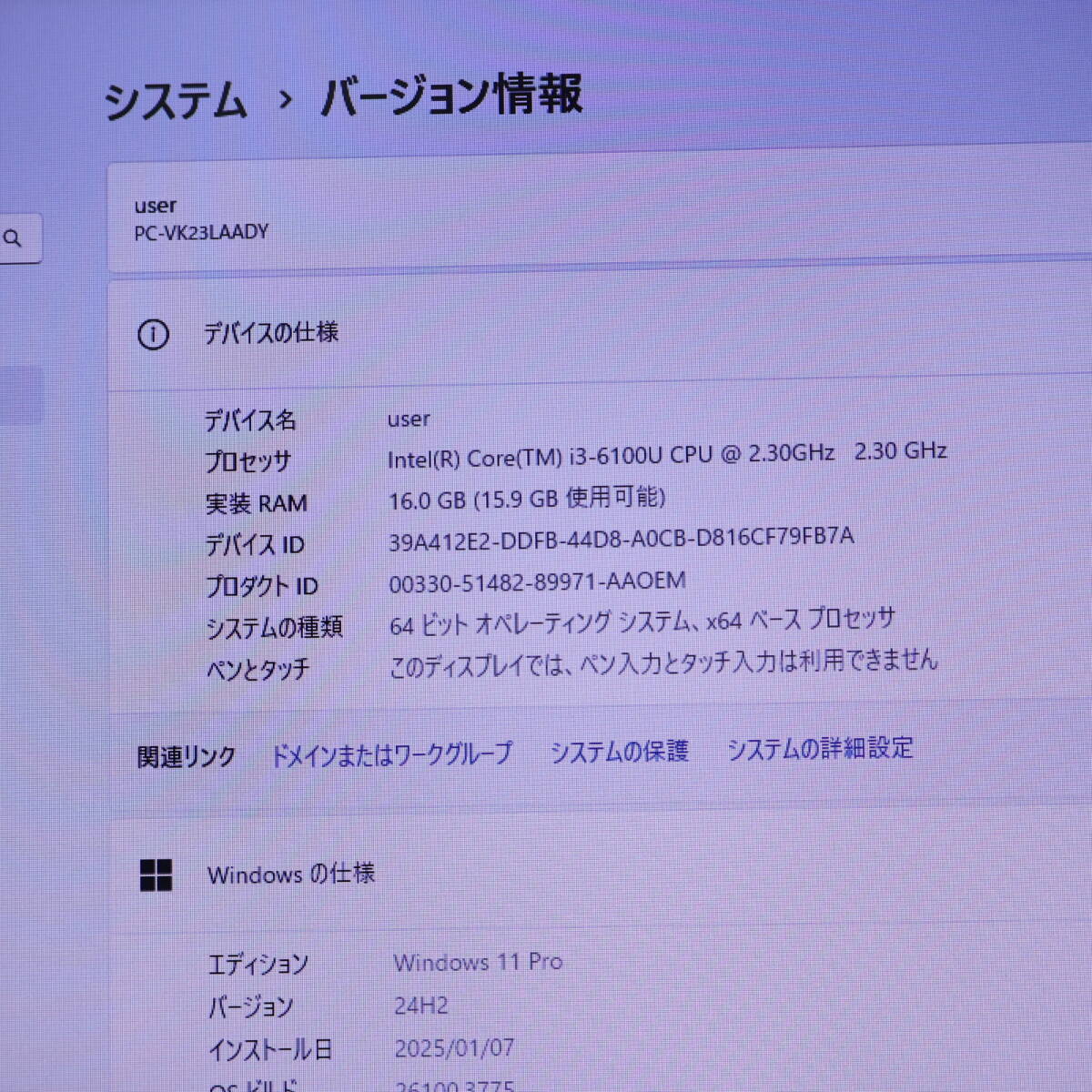Click the info icon beside デバイスの仕様
Screen dimensions: 1092x1092
(153, 335)
